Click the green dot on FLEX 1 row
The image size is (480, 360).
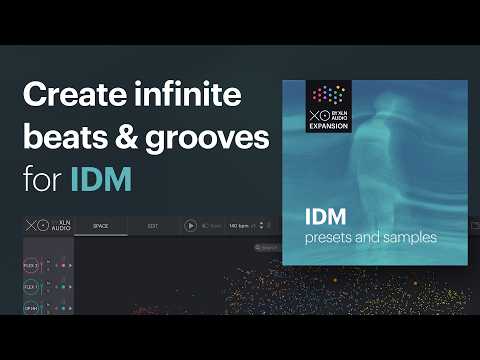[x=63, y=287]
